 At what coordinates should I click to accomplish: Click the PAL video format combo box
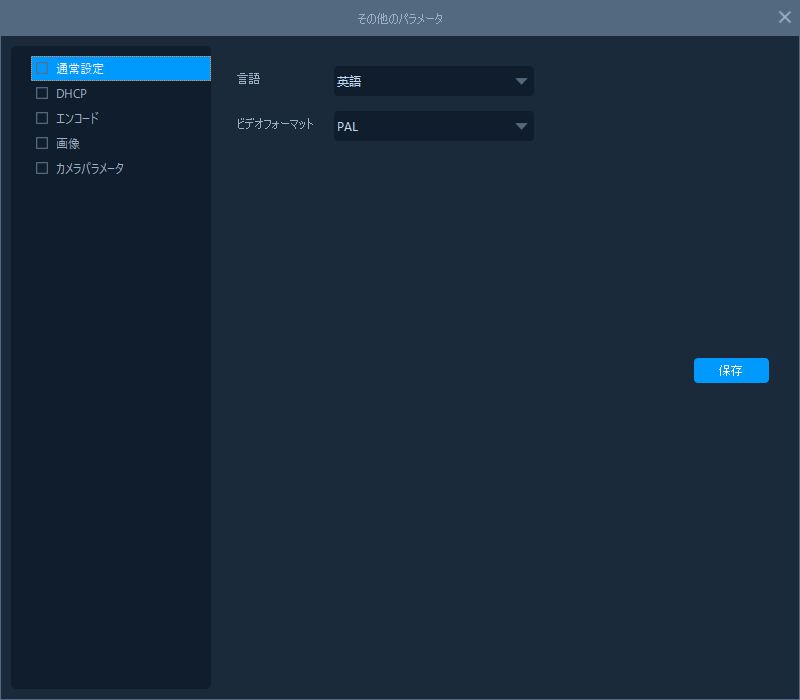pos(420,127)
